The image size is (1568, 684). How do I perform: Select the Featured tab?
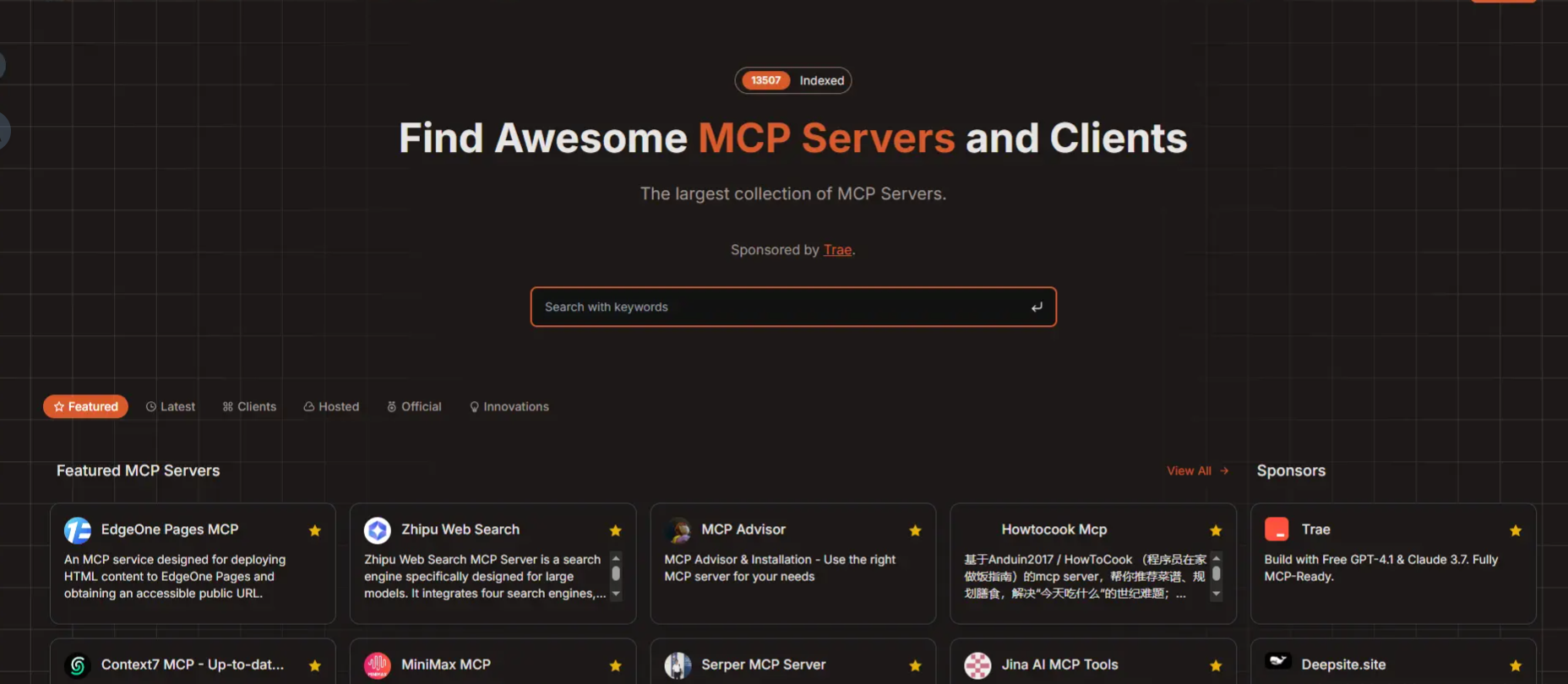pyautogui.click(x=85, y=406)
